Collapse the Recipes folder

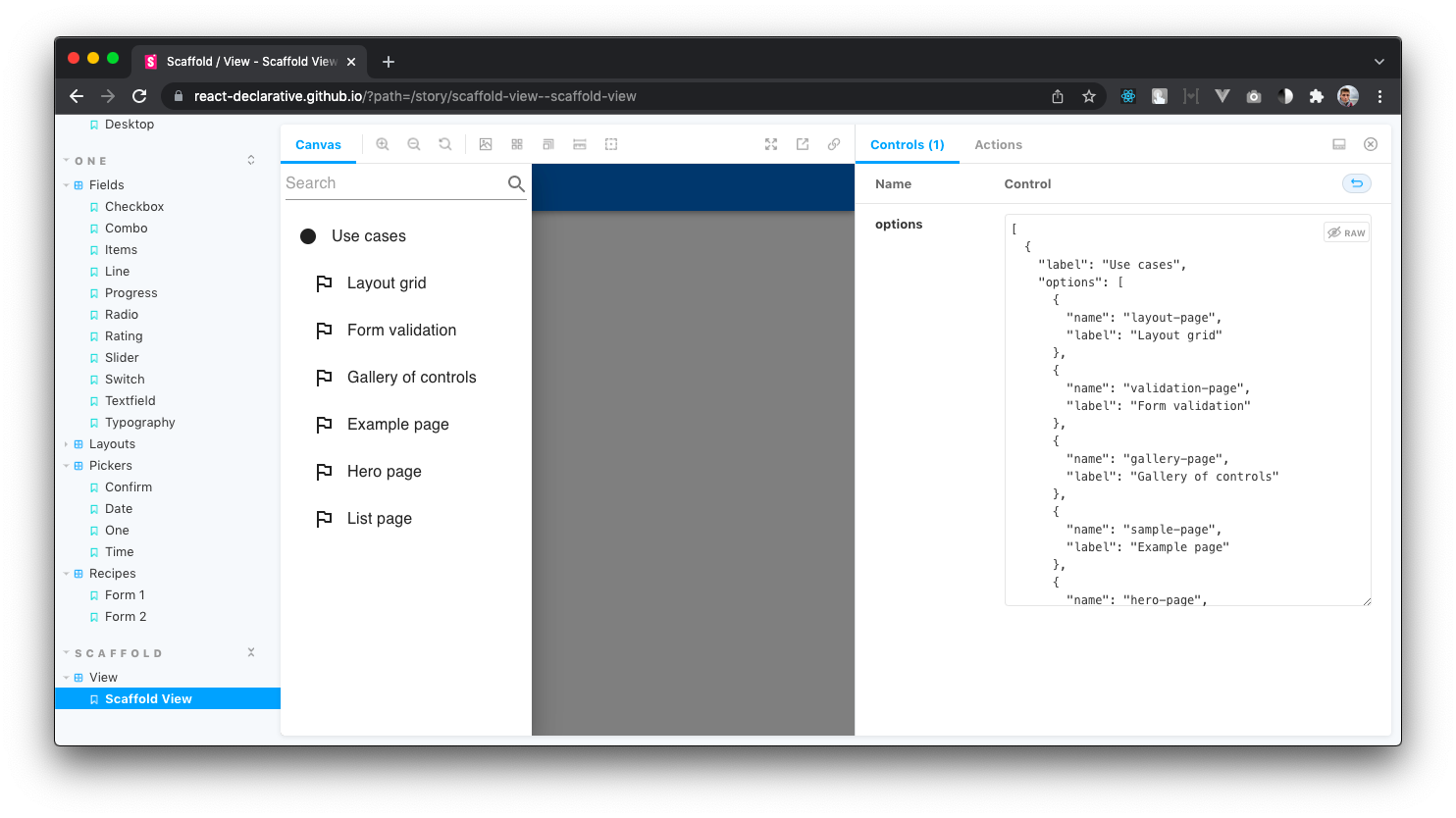112,574
